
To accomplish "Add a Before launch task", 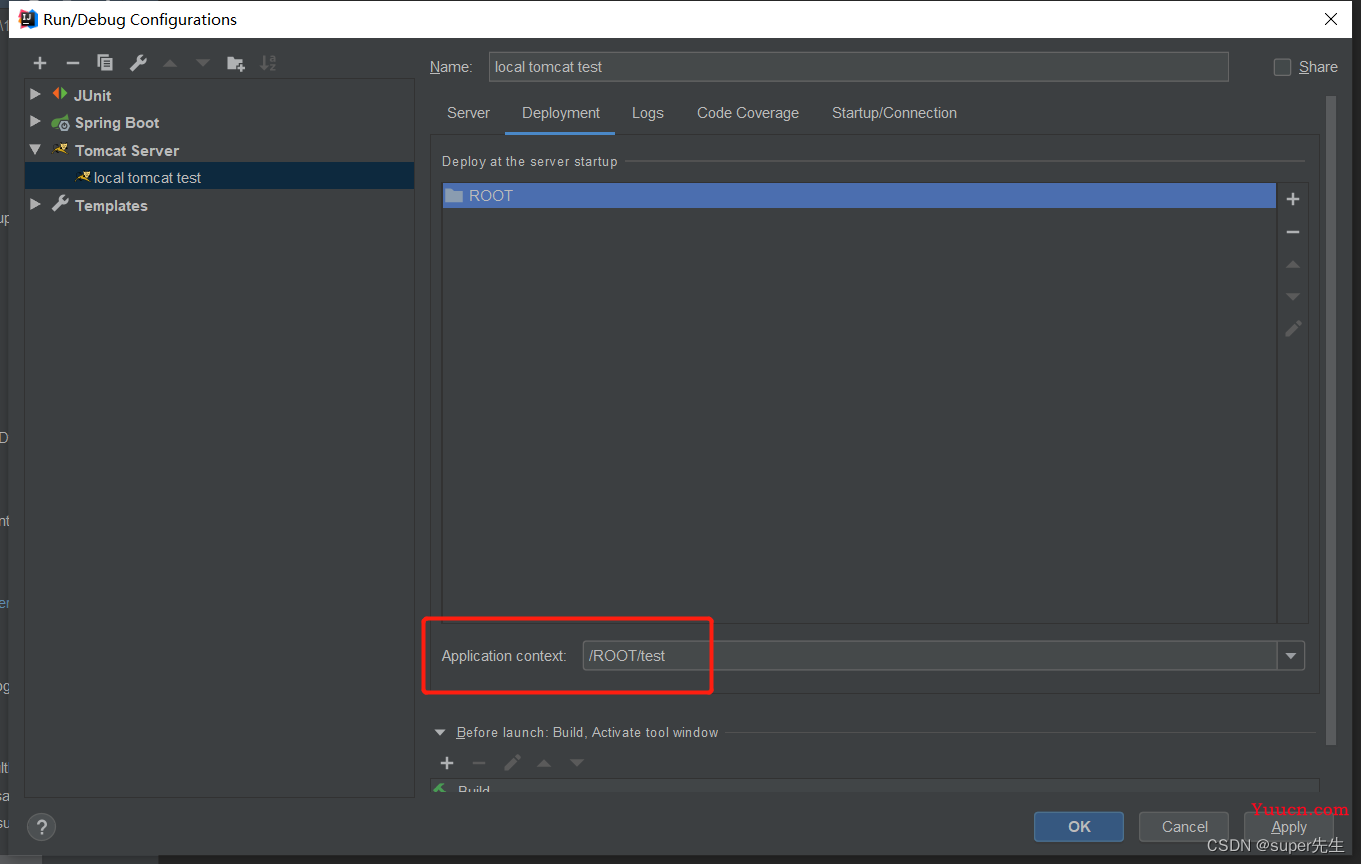I will pyautogui.click(x=447, y=763).
